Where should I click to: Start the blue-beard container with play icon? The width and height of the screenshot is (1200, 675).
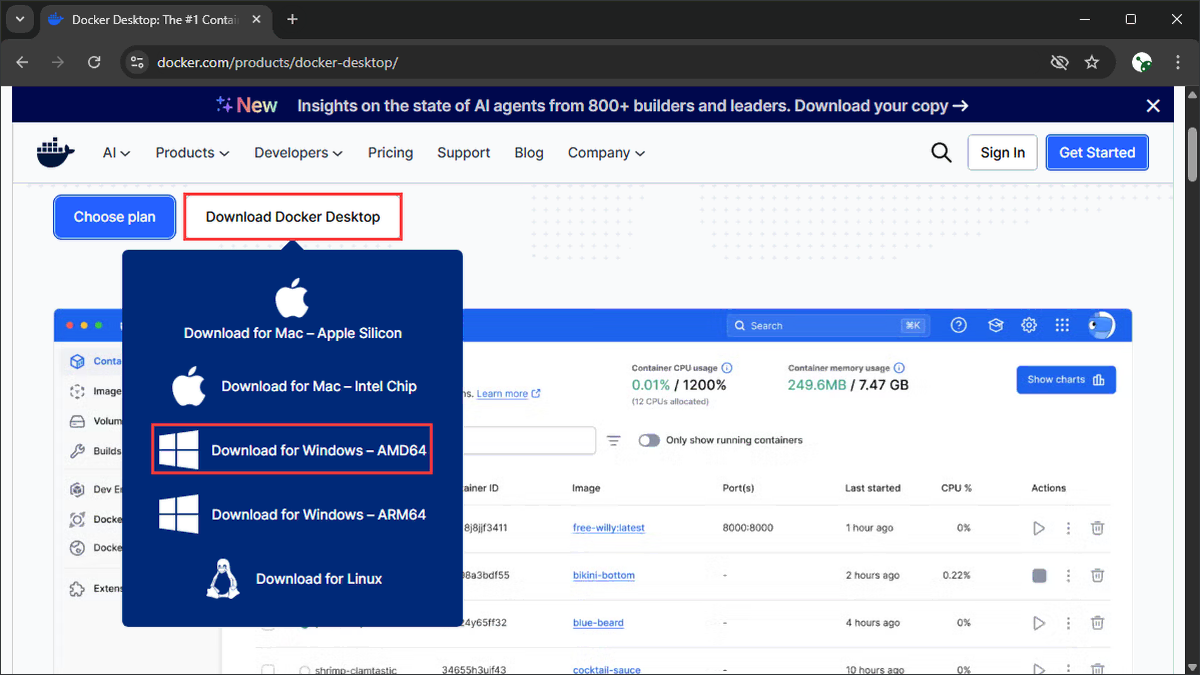[x=1039, y=623]
